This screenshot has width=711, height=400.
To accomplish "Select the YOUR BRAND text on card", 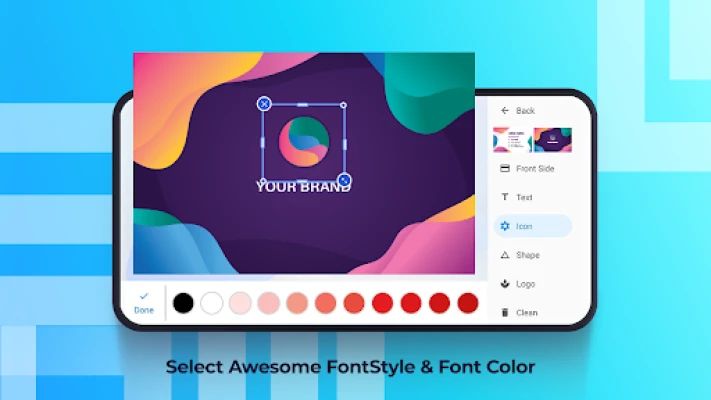I will tap(303, 187).
